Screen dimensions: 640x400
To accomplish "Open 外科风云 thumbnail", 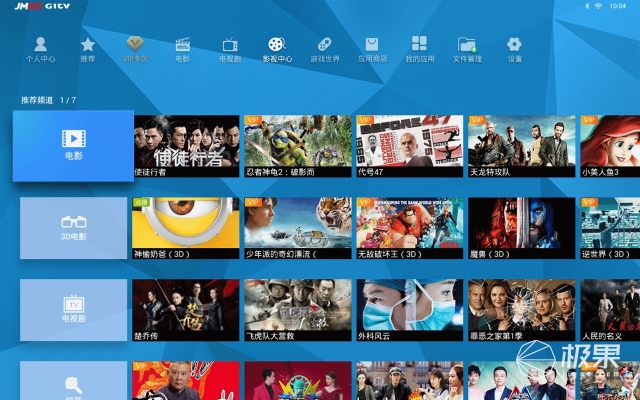I will coord(409,310).
